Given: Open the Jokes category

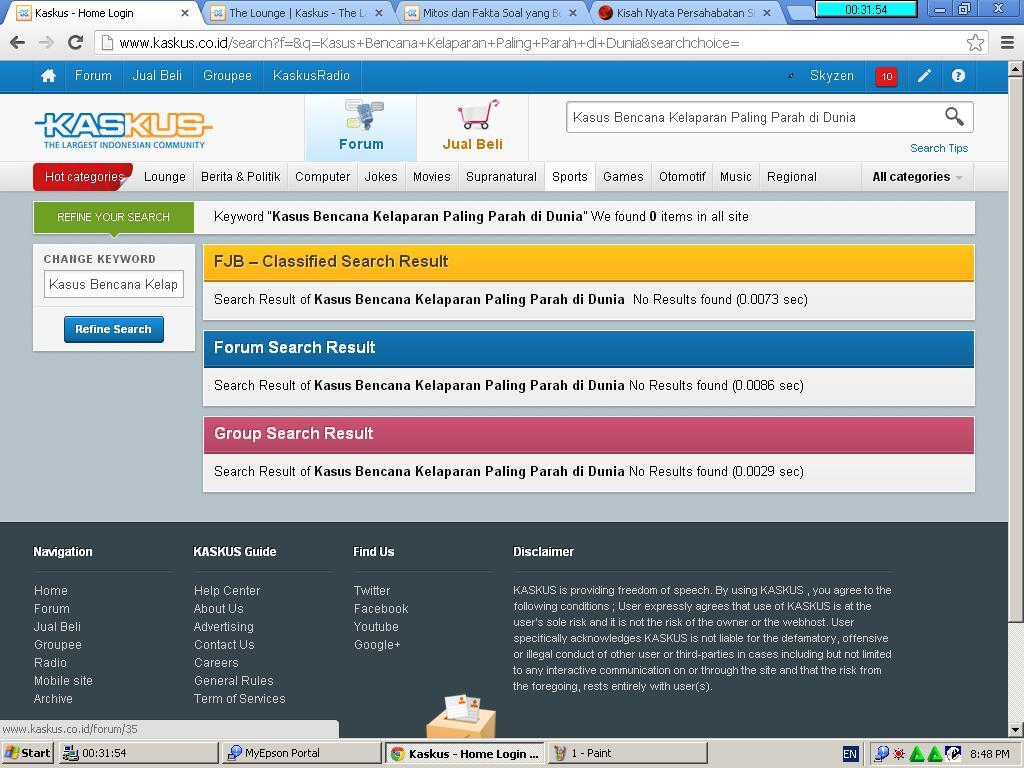Looking at the screenshot, I should pyautogui.click(x=381, y=177).
